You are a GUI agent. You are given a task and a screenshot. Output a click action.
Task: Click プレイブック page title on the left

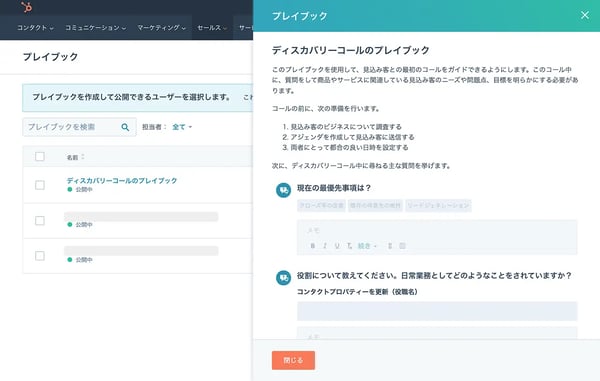point(50,57)
